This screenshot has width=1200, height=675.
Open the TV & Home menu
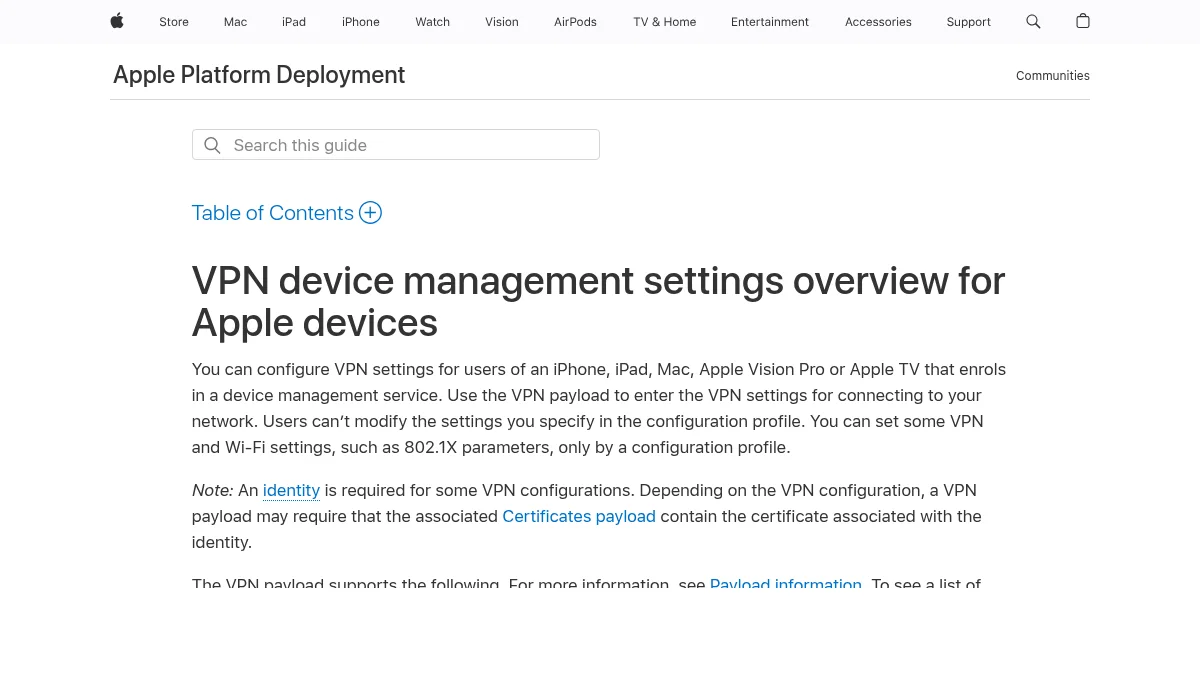[664, 22]
